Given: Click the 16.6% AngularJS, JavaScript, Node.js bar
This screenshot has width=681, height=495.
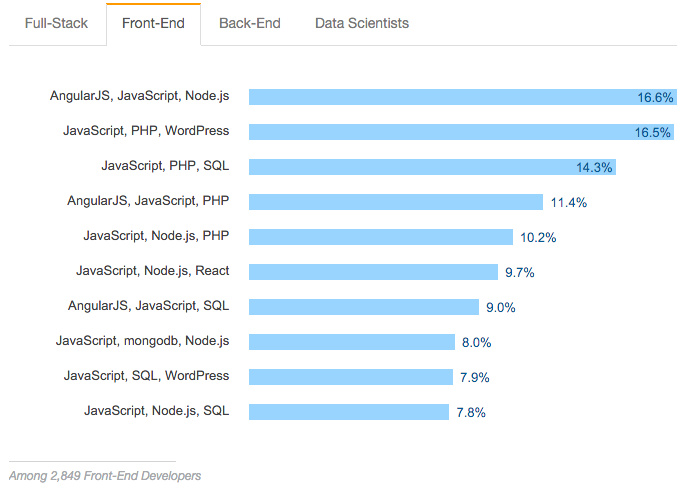Looking at the screenshot, I should point(463,97).
